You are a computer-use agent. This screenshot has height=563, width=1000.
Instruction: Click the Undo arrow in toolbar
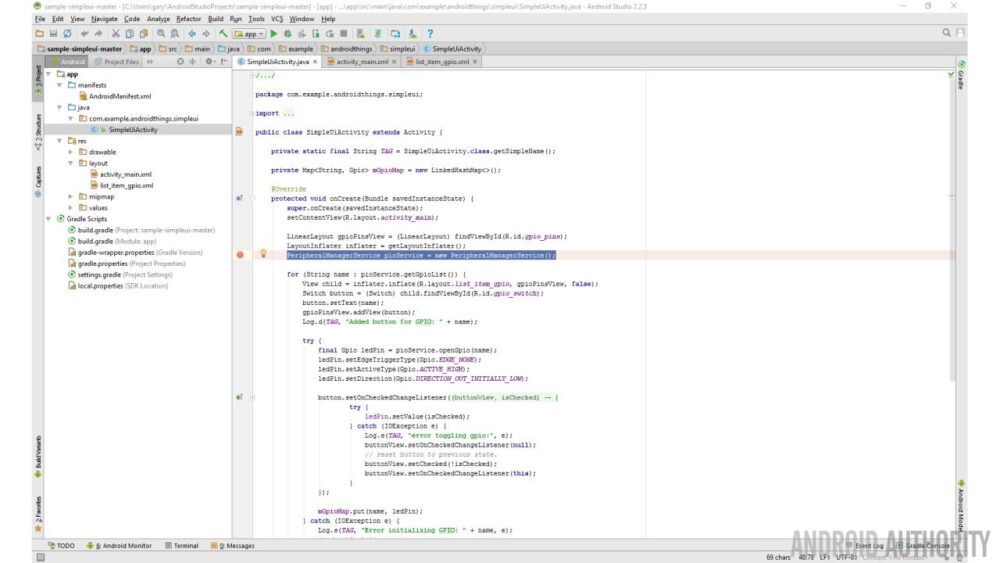click(x=84, y=34)
